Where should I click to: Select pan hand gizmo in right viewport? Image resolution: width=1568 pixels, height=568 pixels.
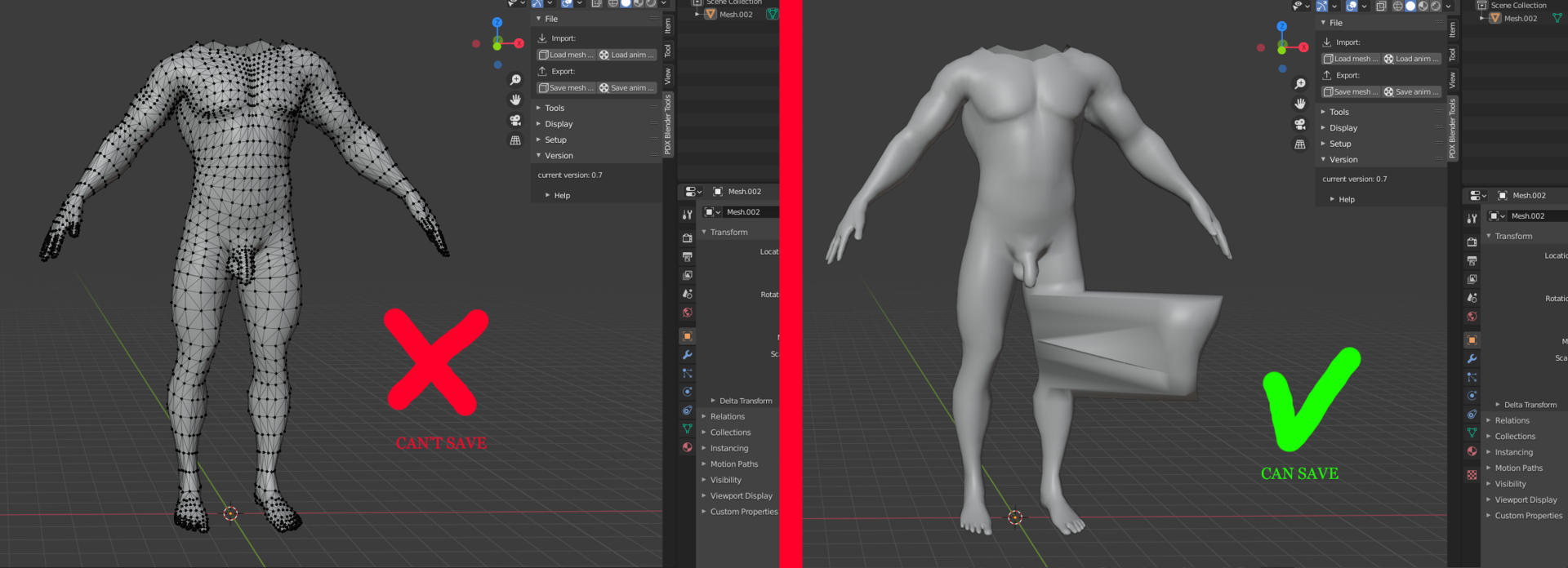[1300, 104]
